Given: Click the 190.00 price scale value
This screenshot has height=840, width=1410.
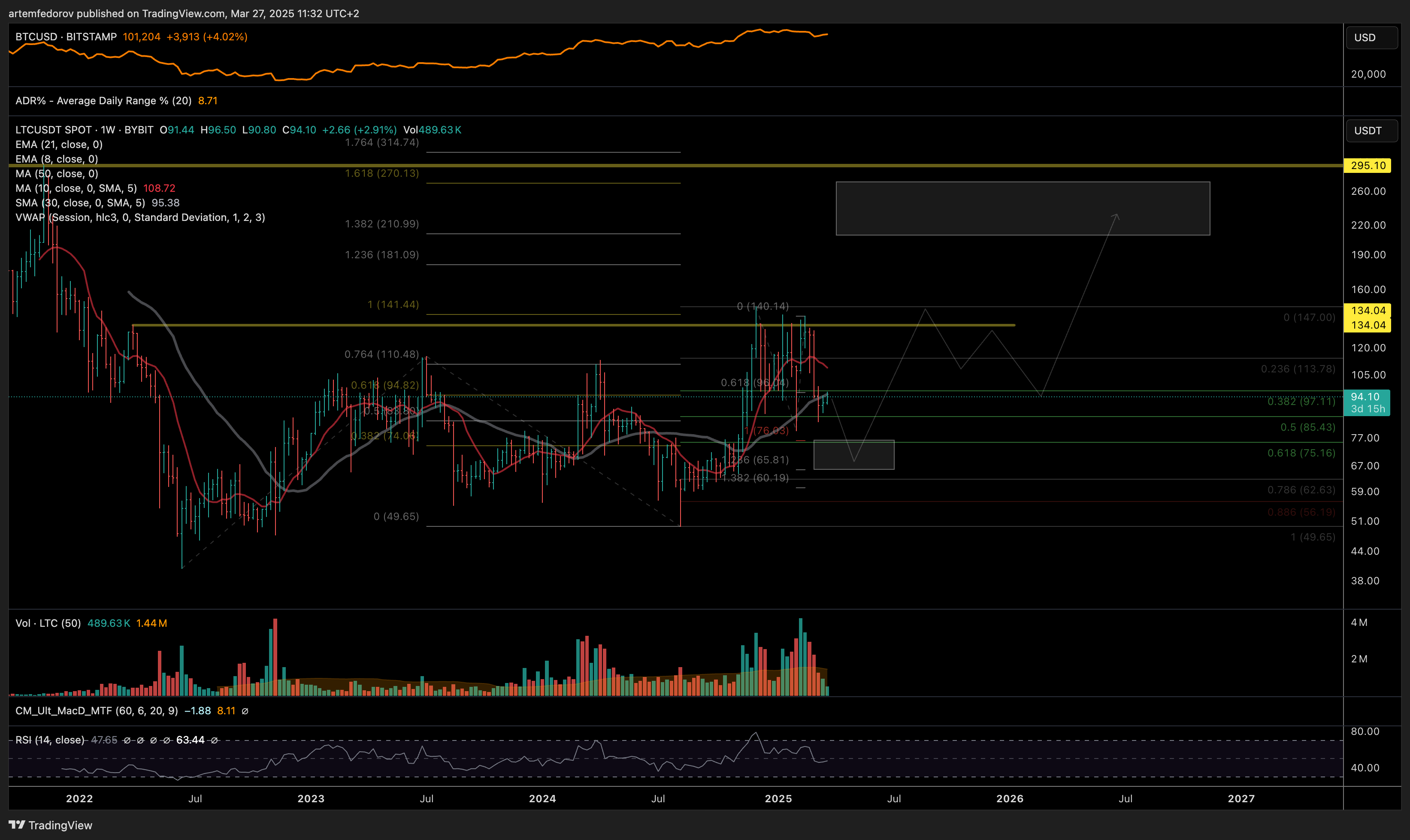Looking at the screenshot, I should [1368, 255].
